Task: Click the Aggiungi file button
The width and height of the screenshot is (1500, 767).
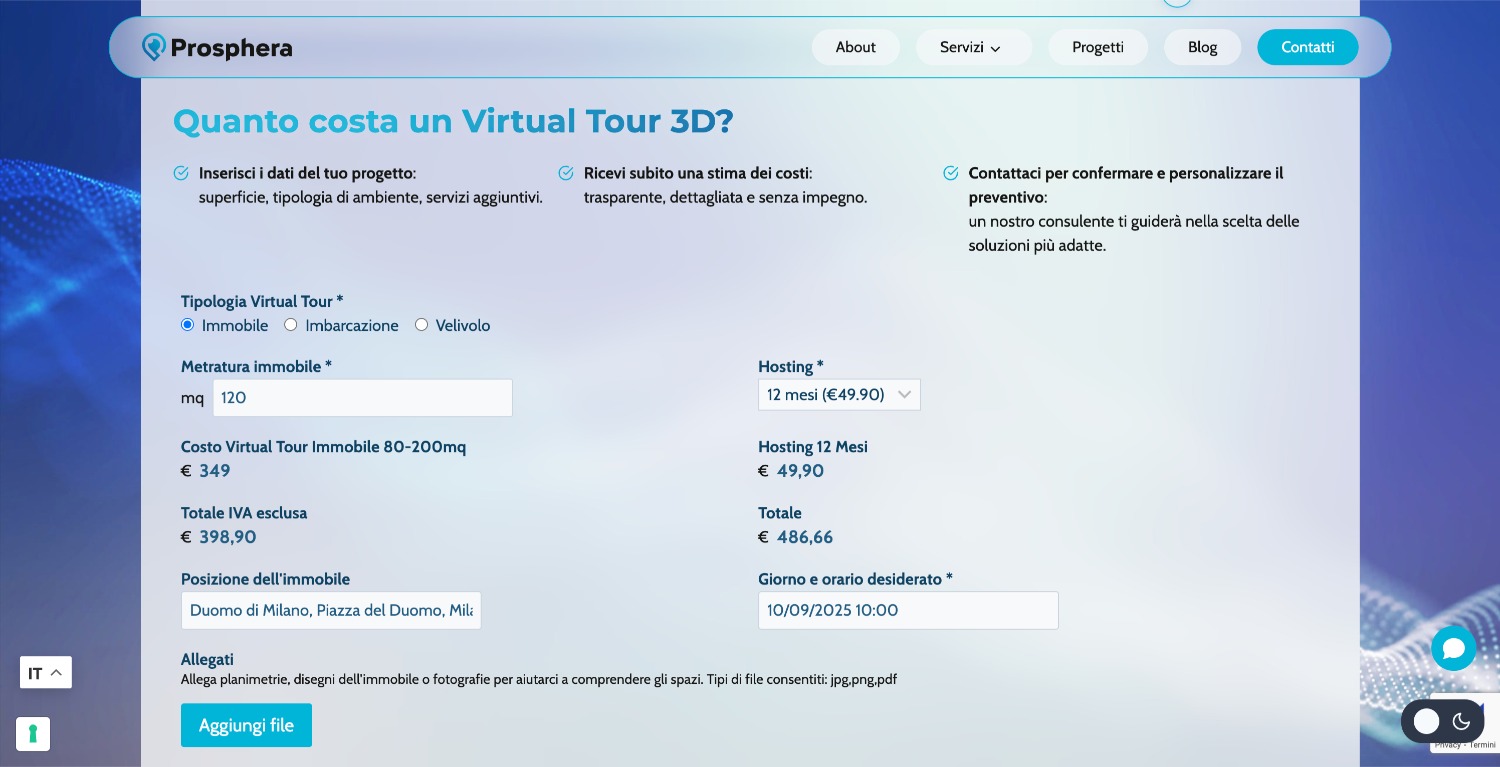Action: pyautogui.click(x=246, y=725)
